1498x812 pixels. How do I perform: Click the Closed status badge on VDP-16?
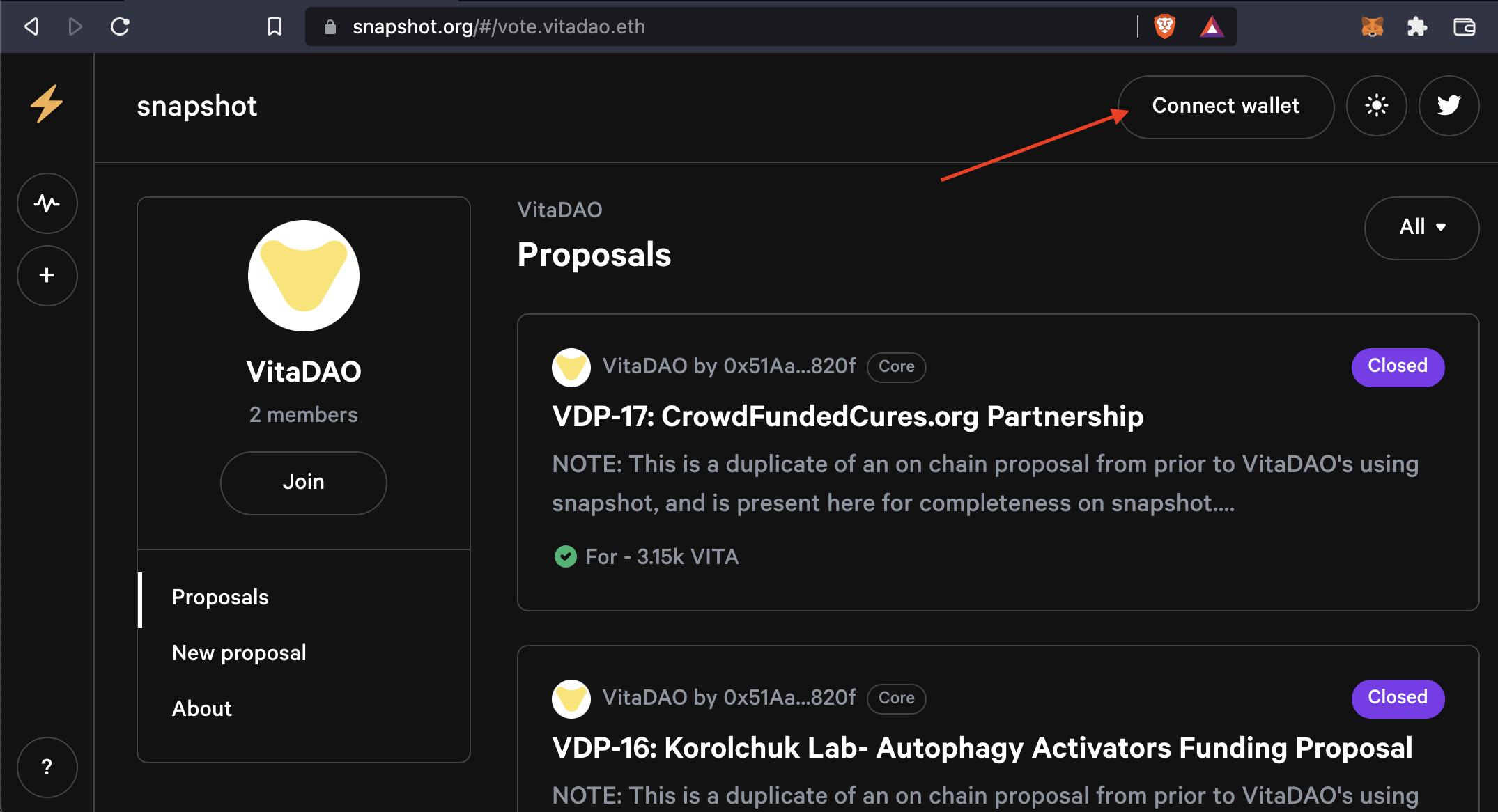(1398, 698)
